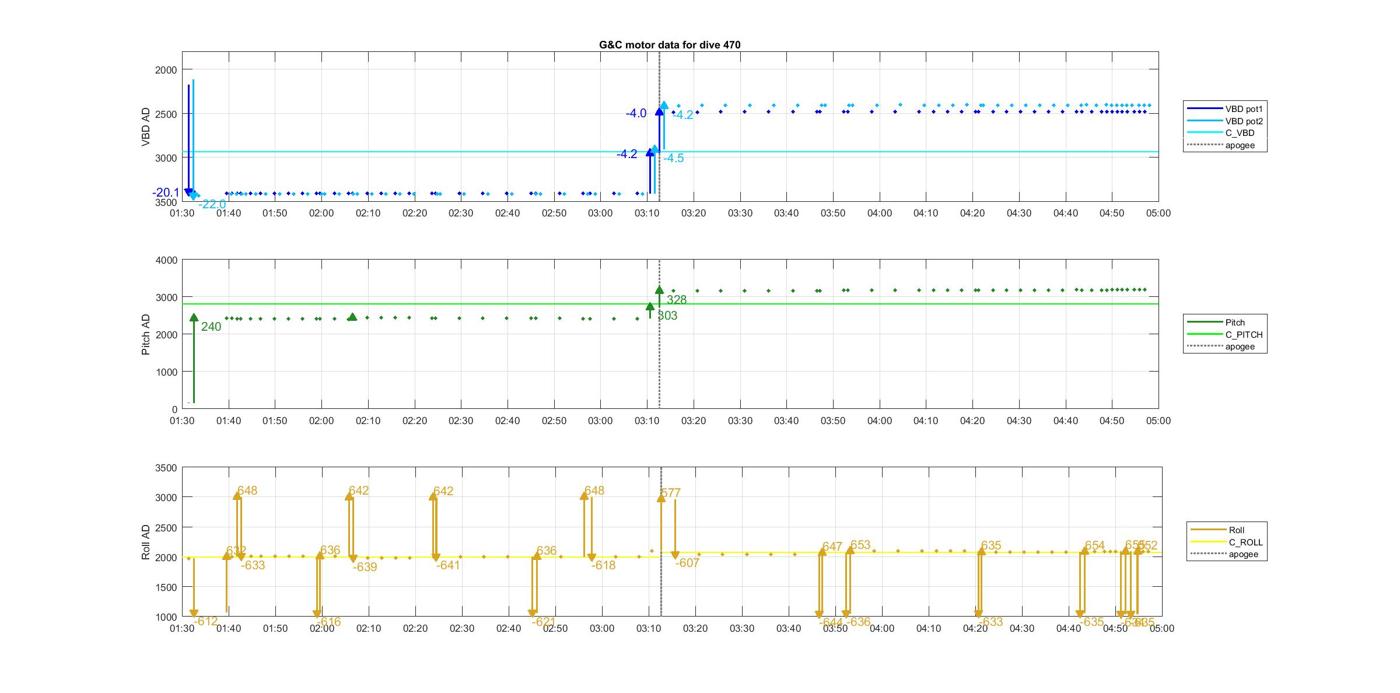Click the '-621' roll data label
Screen dimensions: 1400x693
tap(544, 621)
